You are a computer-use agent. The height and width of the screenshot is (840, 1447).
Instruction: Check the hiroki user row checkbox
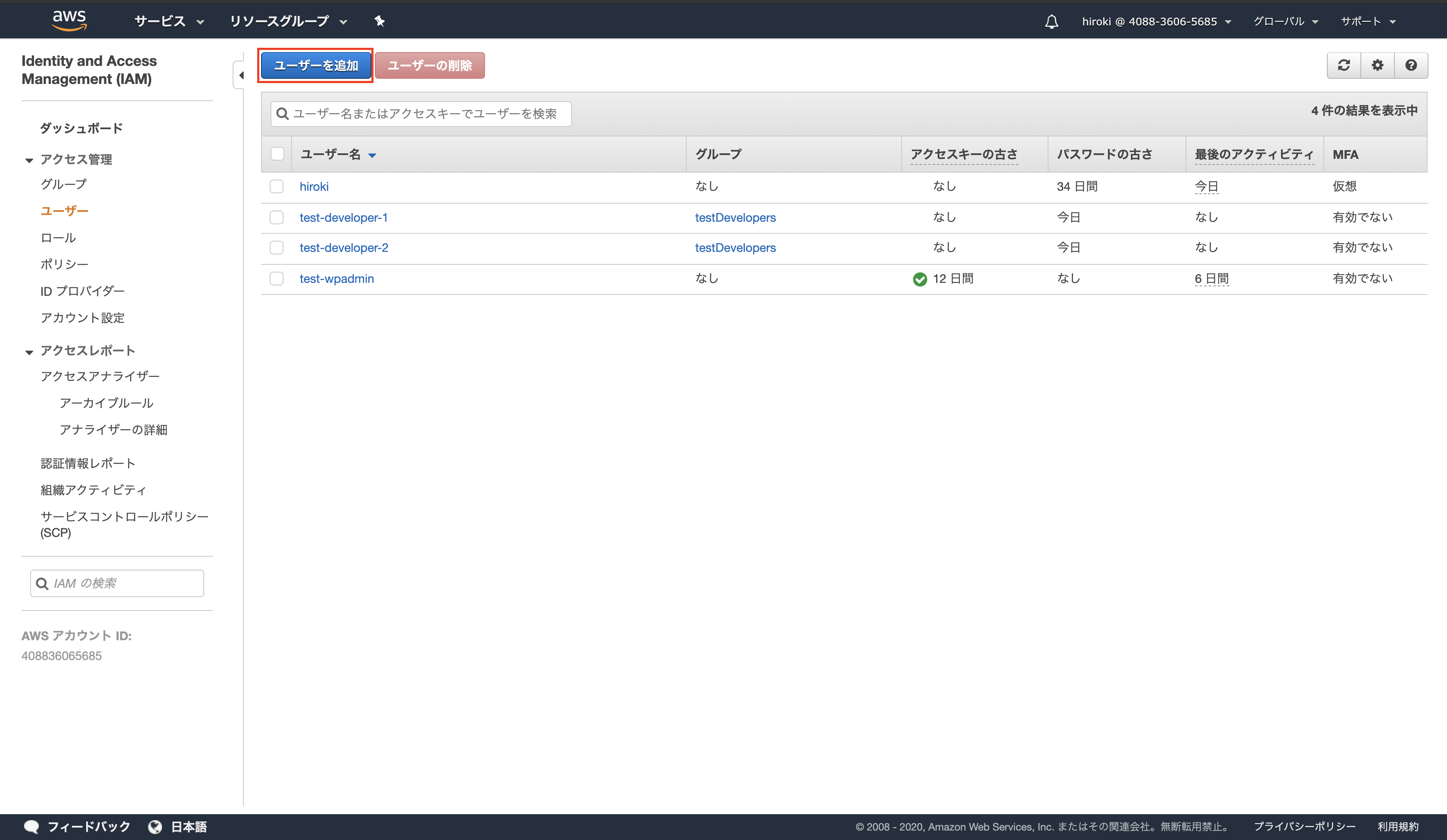pos(277,186)
